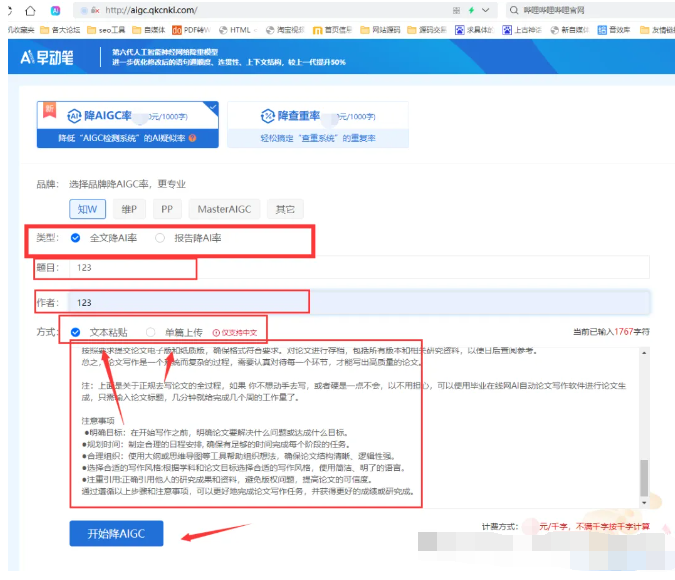
Task: Open the 淘宝 bookmark with globe icon
Action: (285, 30)
